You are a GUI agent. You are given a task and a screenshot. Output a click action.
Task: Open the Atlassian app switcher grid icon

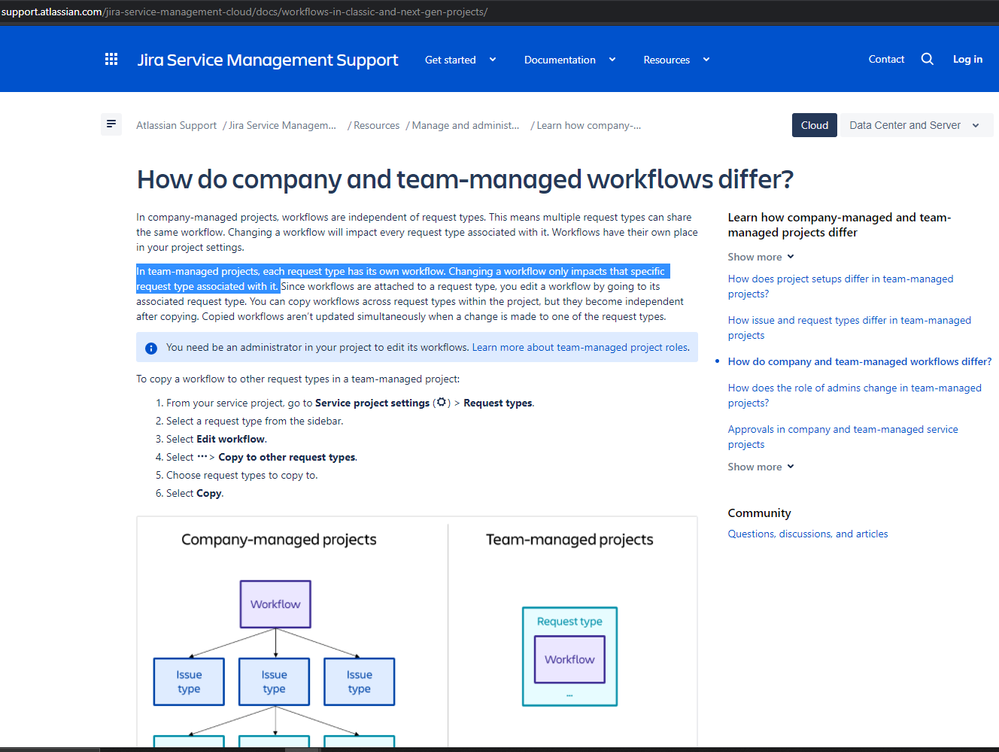coord(111,59)
